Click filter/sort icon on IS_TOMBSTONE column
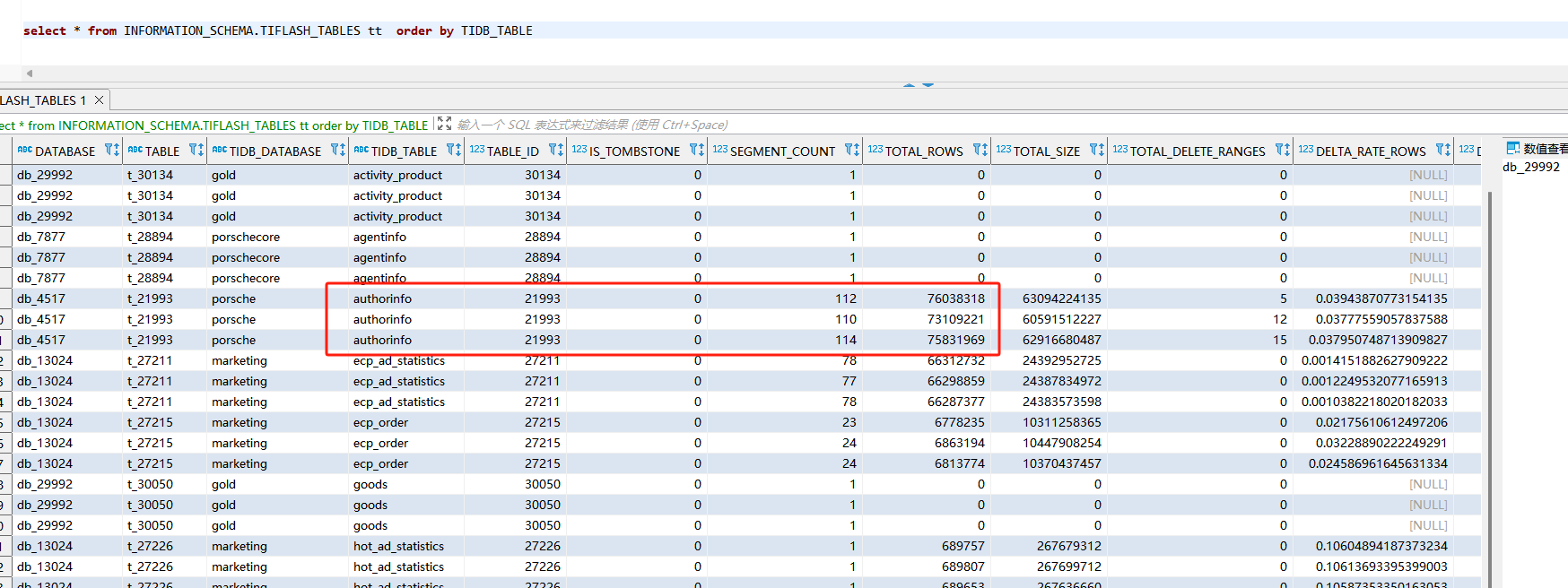Viewport: 1568px width, 588px height. pos(697,150)
